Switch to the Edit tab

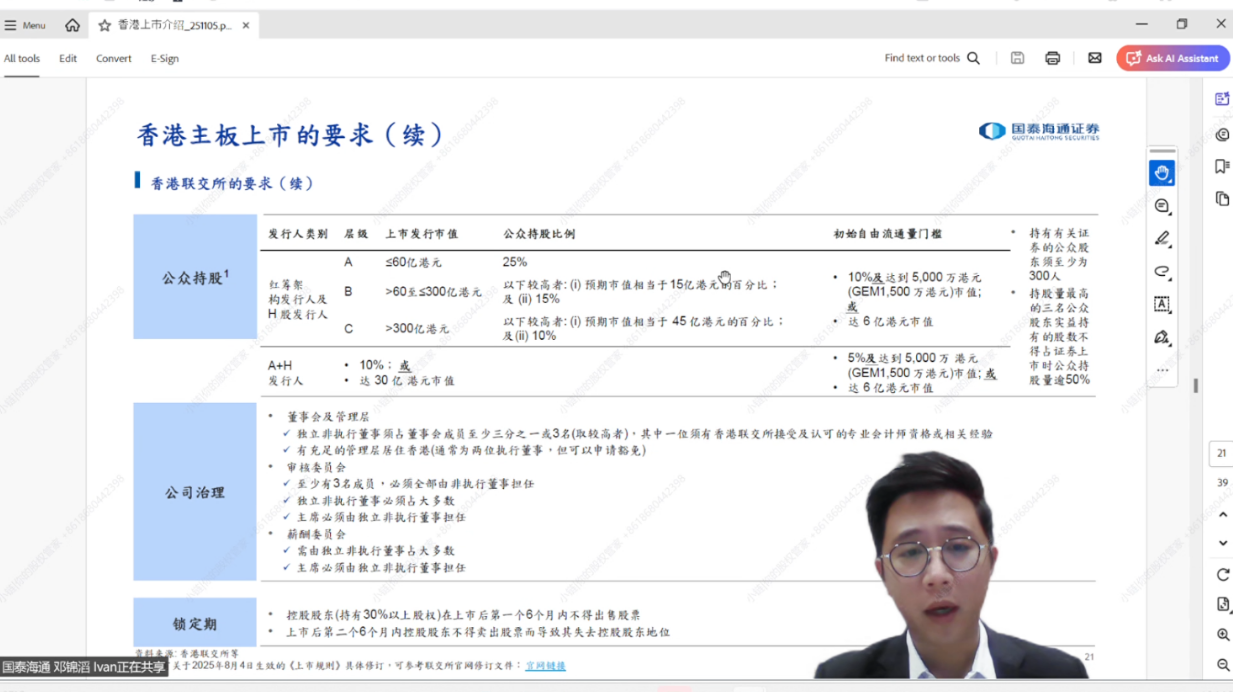[68, 58]
